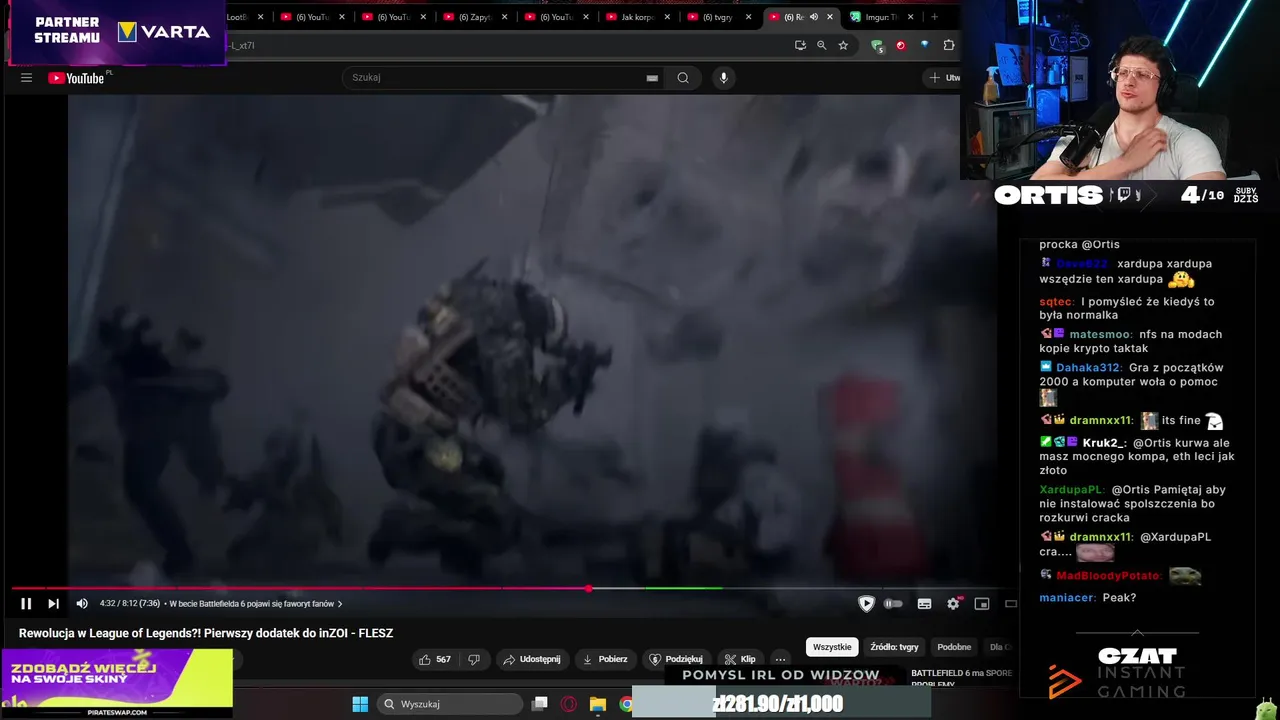
Task: Click the search magnifier button
Action: [x=683, y=77]
